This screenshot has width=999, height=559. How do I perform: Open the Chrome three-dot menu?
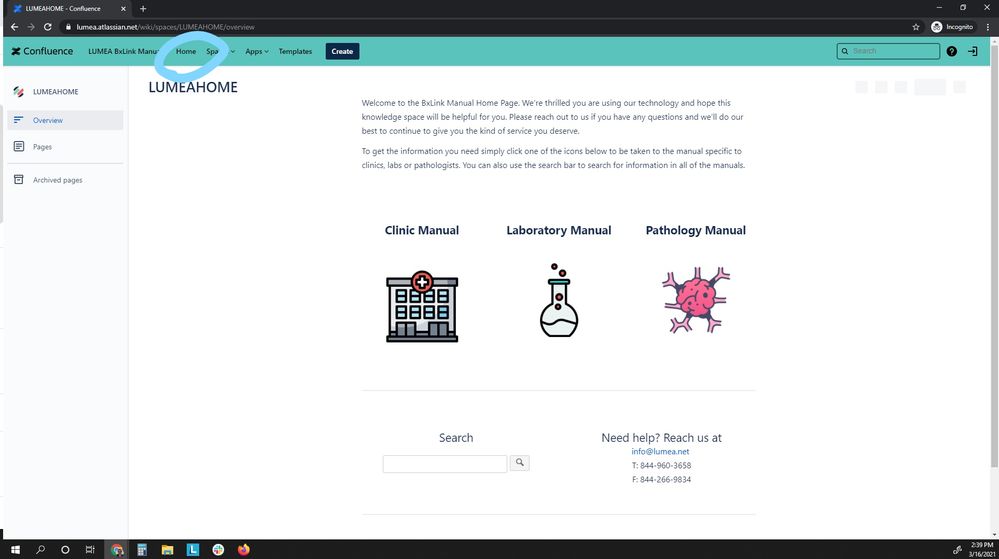coord(988,27)
